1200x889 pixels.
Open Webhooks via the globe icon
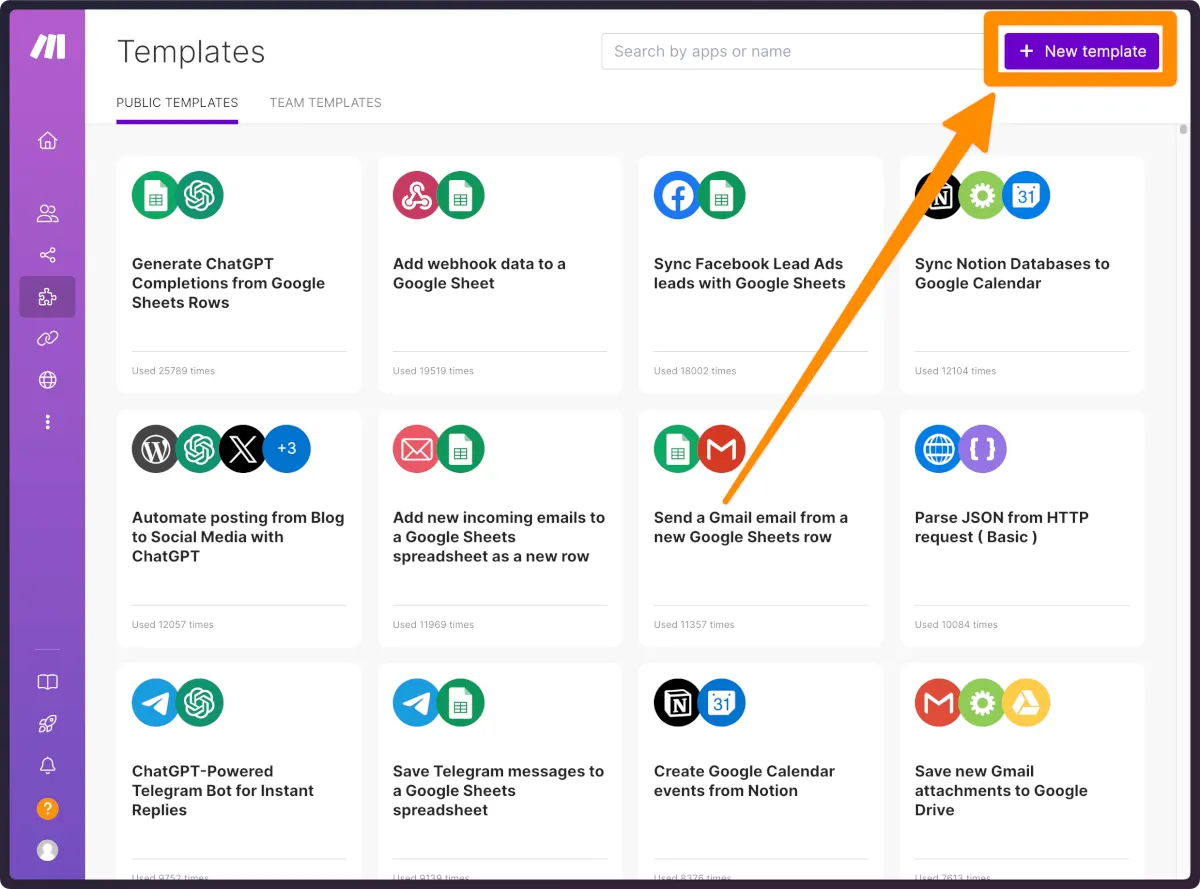47,380
